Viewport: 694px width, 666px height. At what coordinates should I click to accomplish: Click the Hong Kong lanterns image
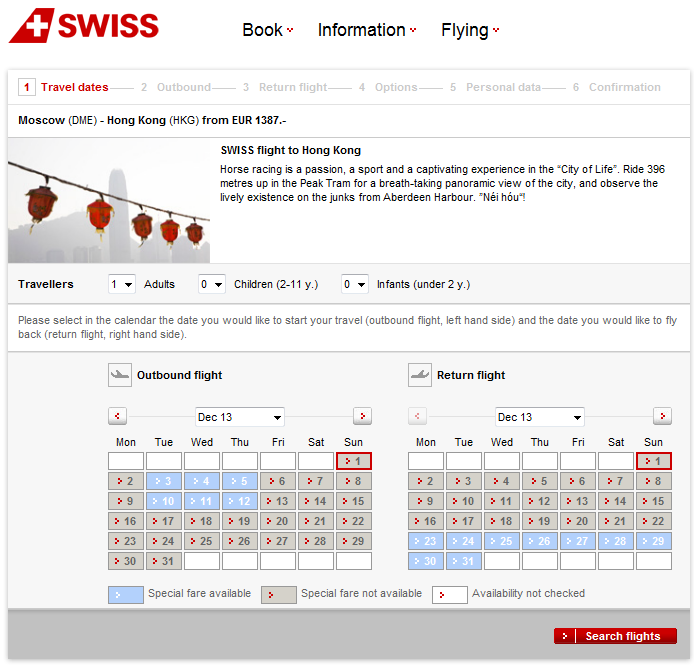click(x=109, y=201)
